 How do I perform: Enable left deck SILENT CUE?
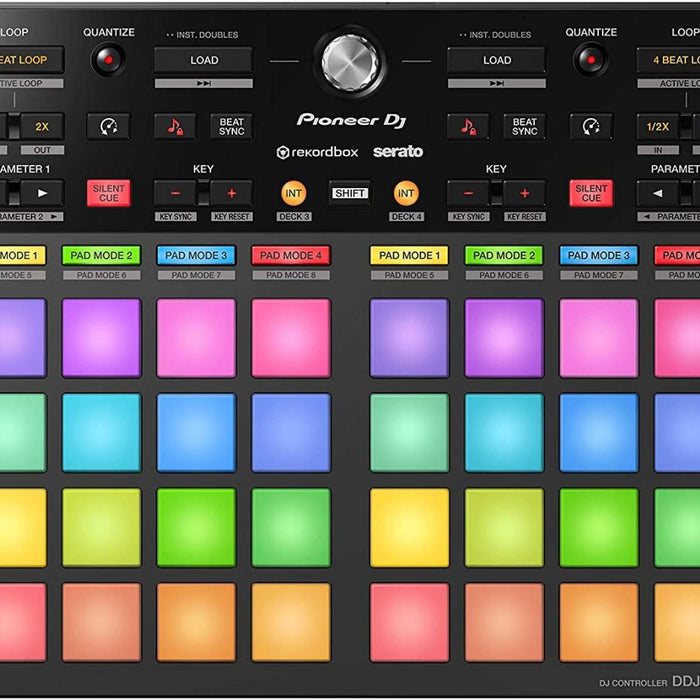108,193
